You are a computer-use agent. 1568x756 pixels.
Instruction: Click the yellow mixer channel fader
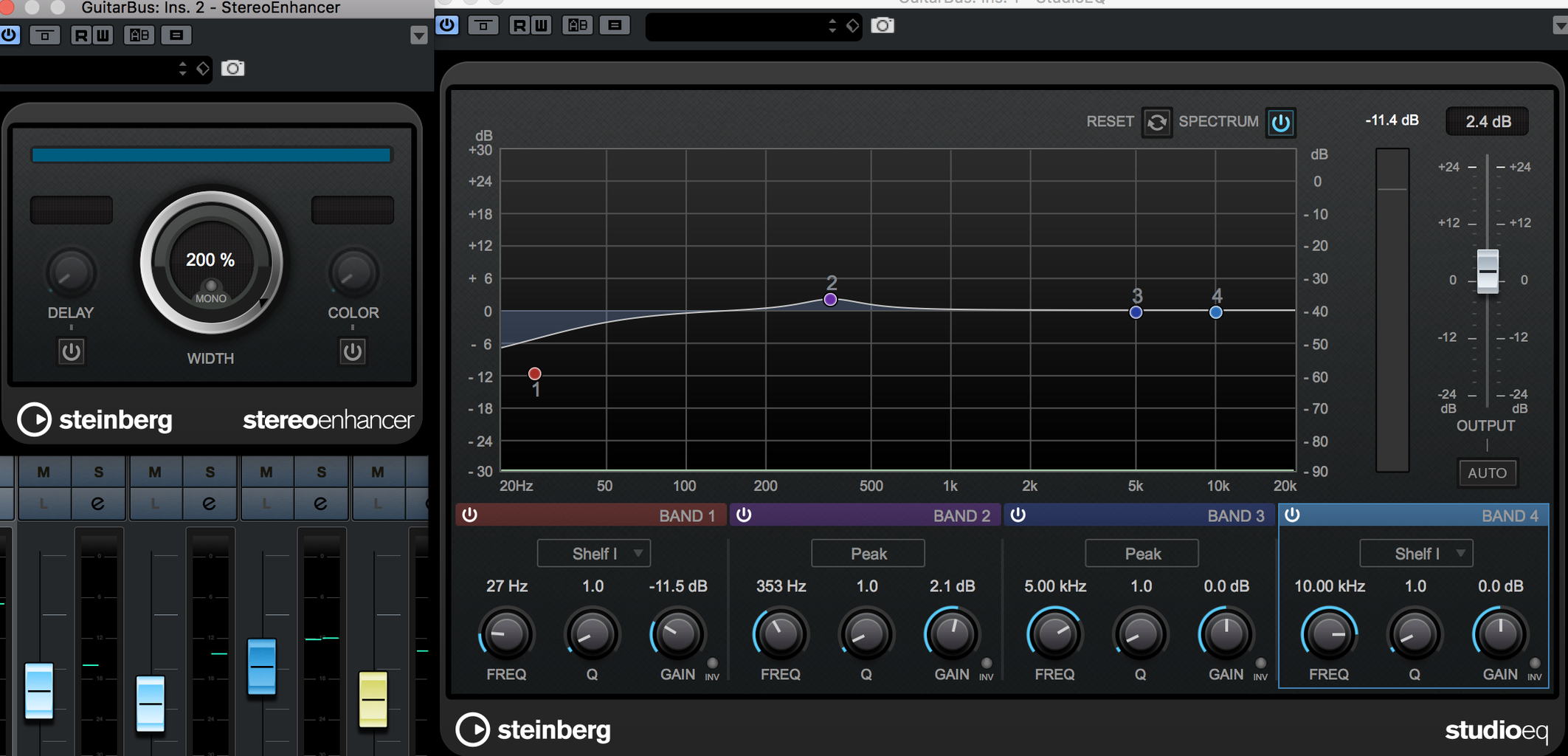(x=373, y=699)
